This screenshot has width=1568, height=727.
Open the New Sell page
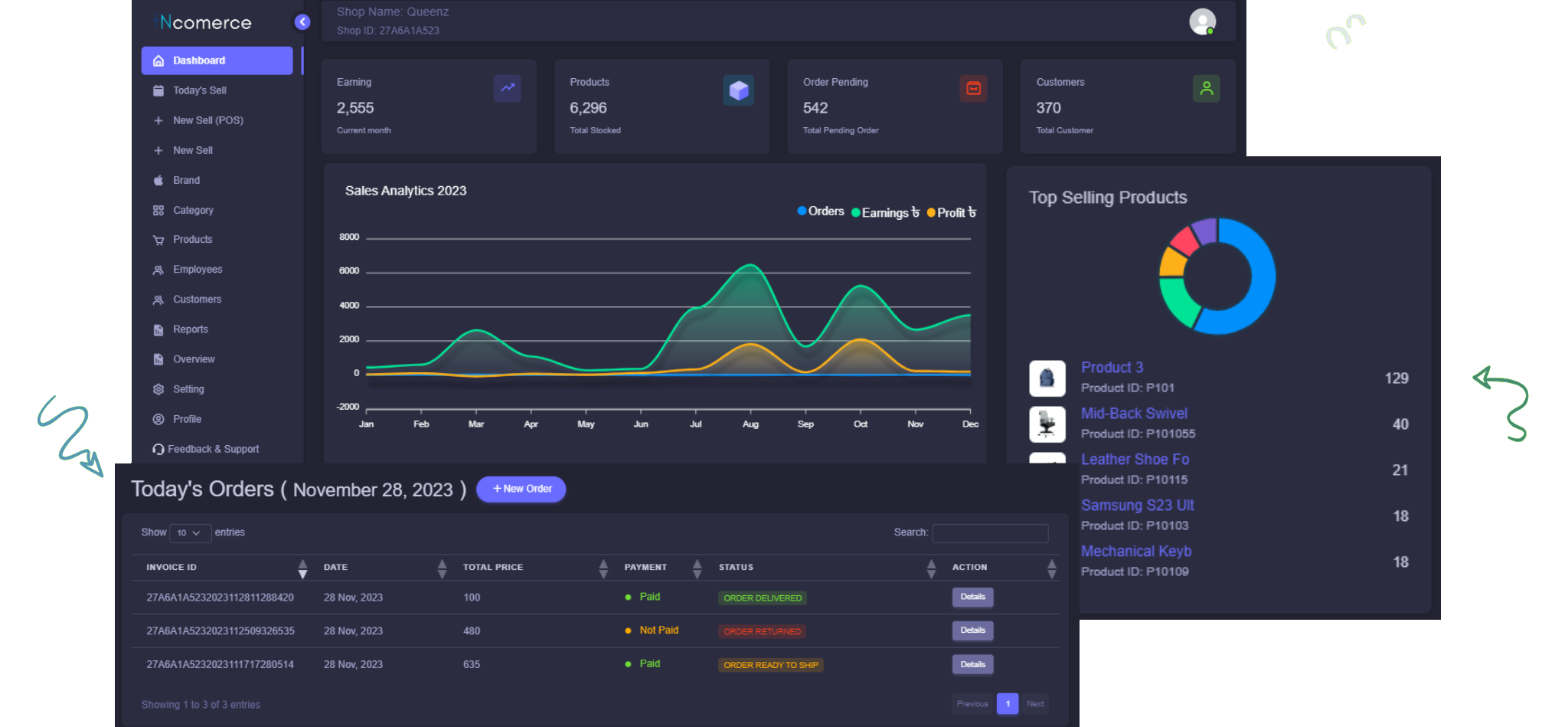tap(193, 150)
